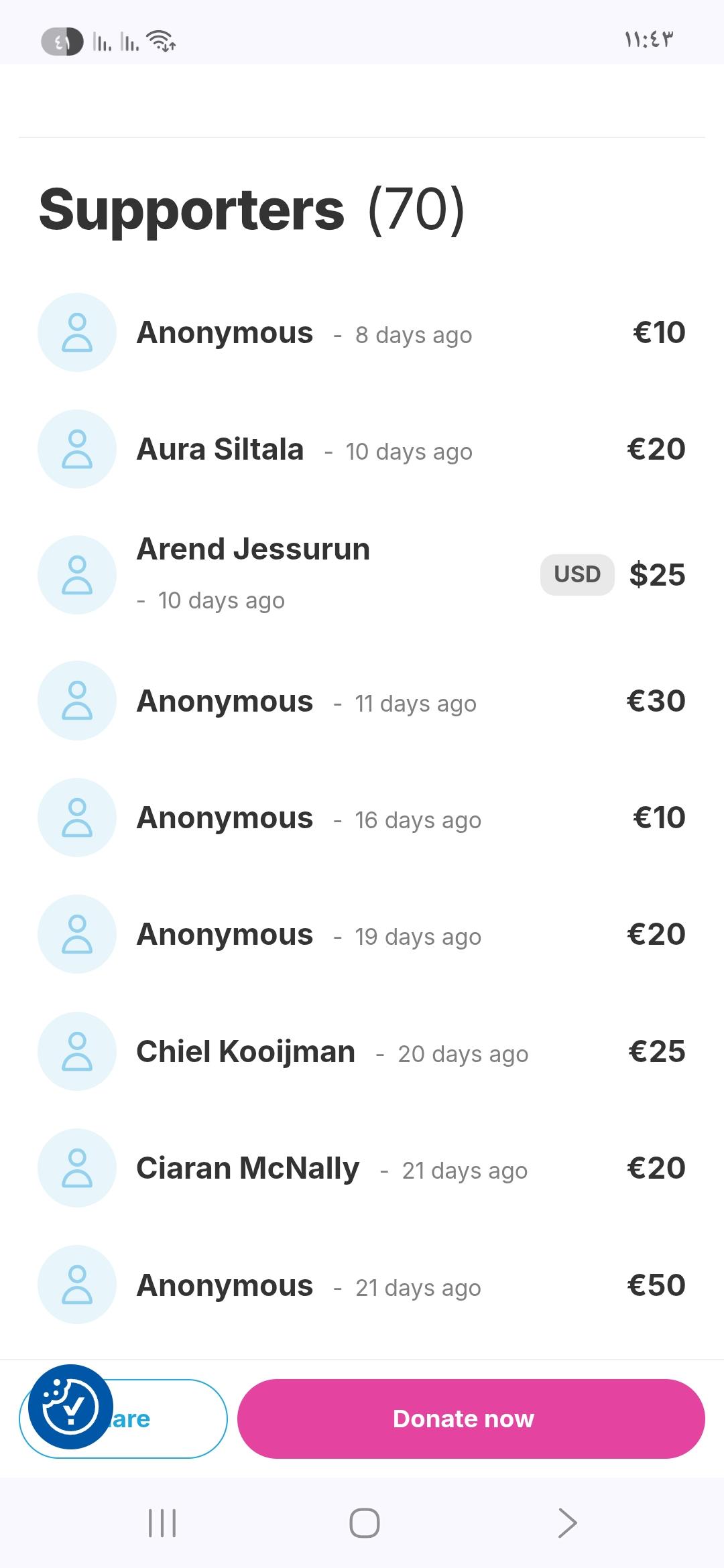Tap avatar icon beside Arend Jessurun
724x1568 pixels.
pyautogui.click(x=77, y=575)
